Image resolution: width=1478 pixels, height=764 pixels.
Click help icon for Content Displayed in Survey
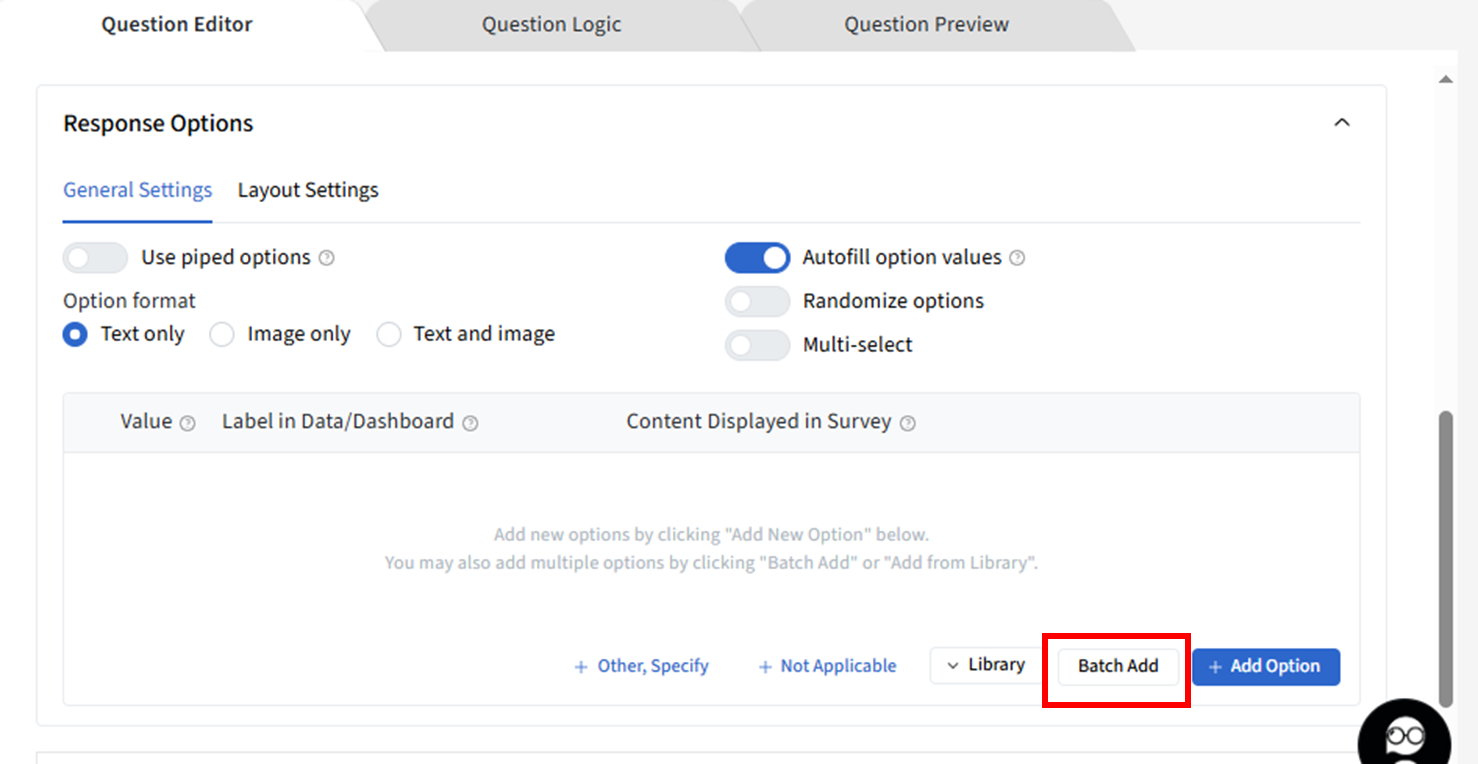click(907, 423)
